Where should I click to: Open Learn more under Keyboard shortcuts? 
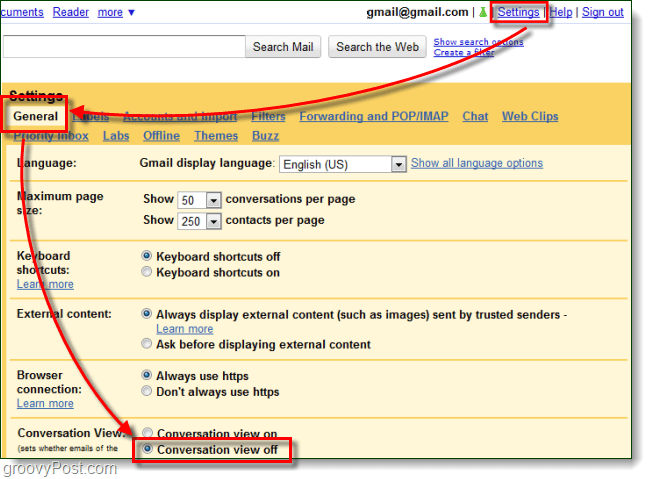pyautogui.click(x=45, y=284)
